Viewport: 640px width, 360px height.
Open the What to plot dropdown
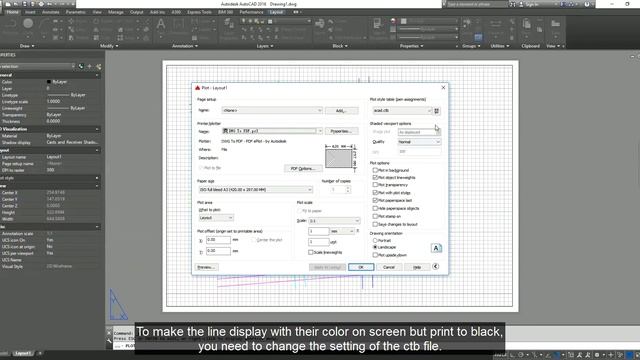(216, 218)
